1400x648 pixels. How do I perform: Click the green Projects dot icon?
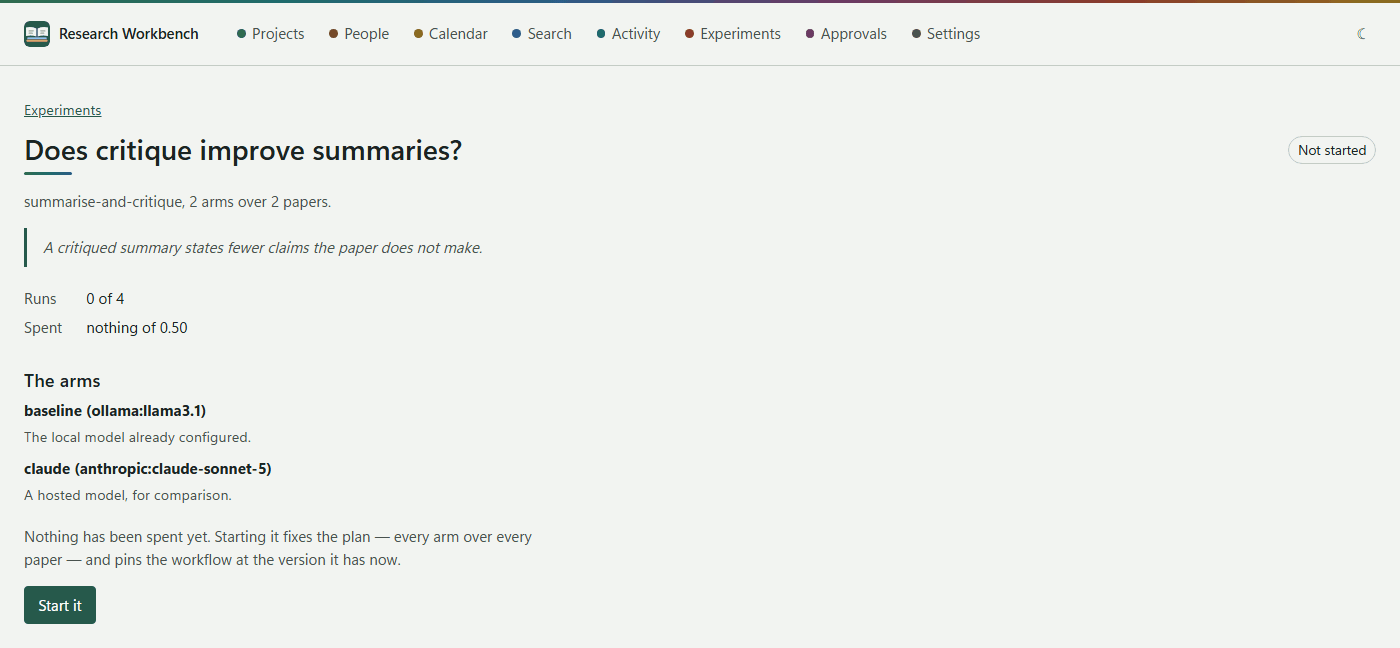coord(241,34)
